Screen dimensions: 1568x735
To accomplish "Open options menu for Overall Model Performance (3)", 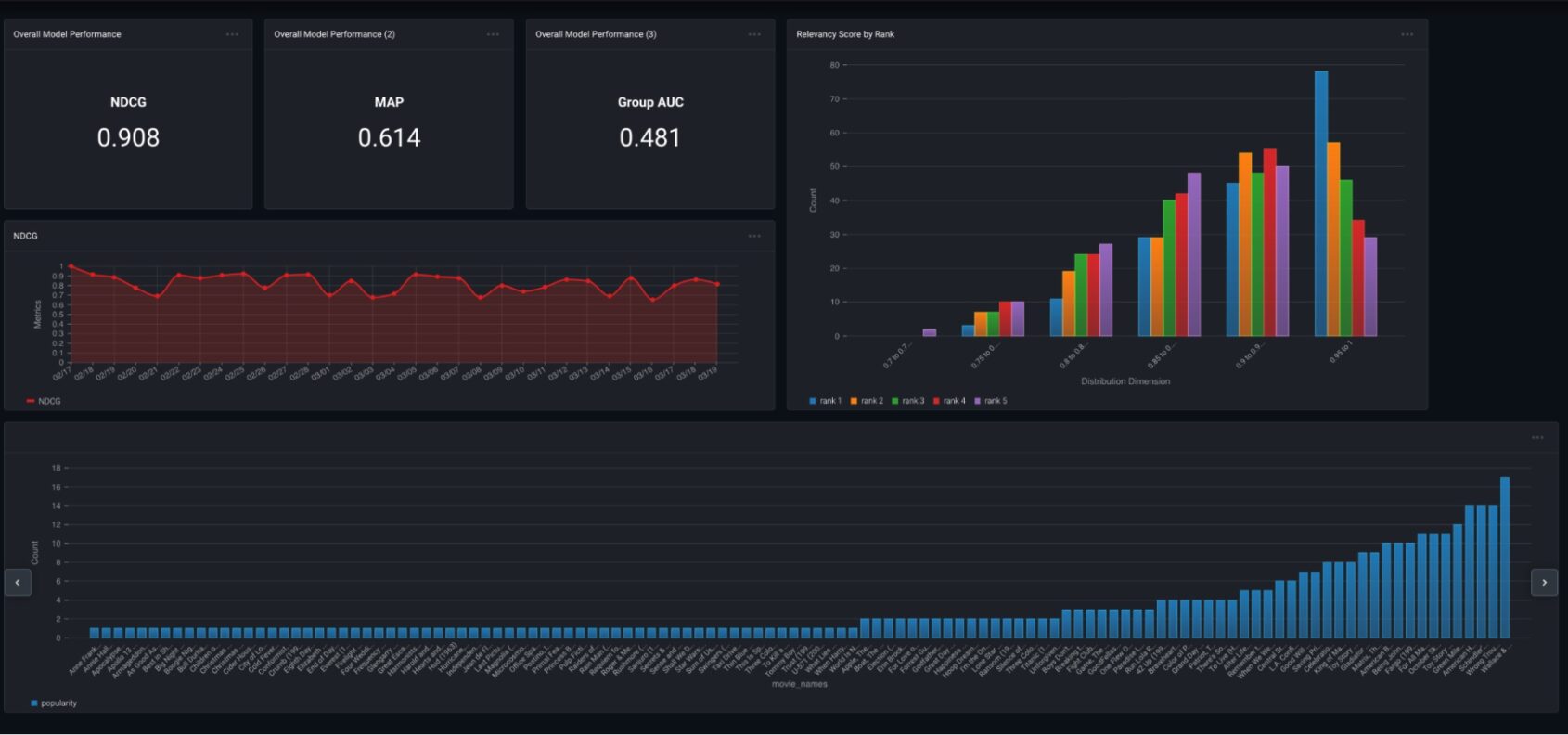I will coord(754,34).
